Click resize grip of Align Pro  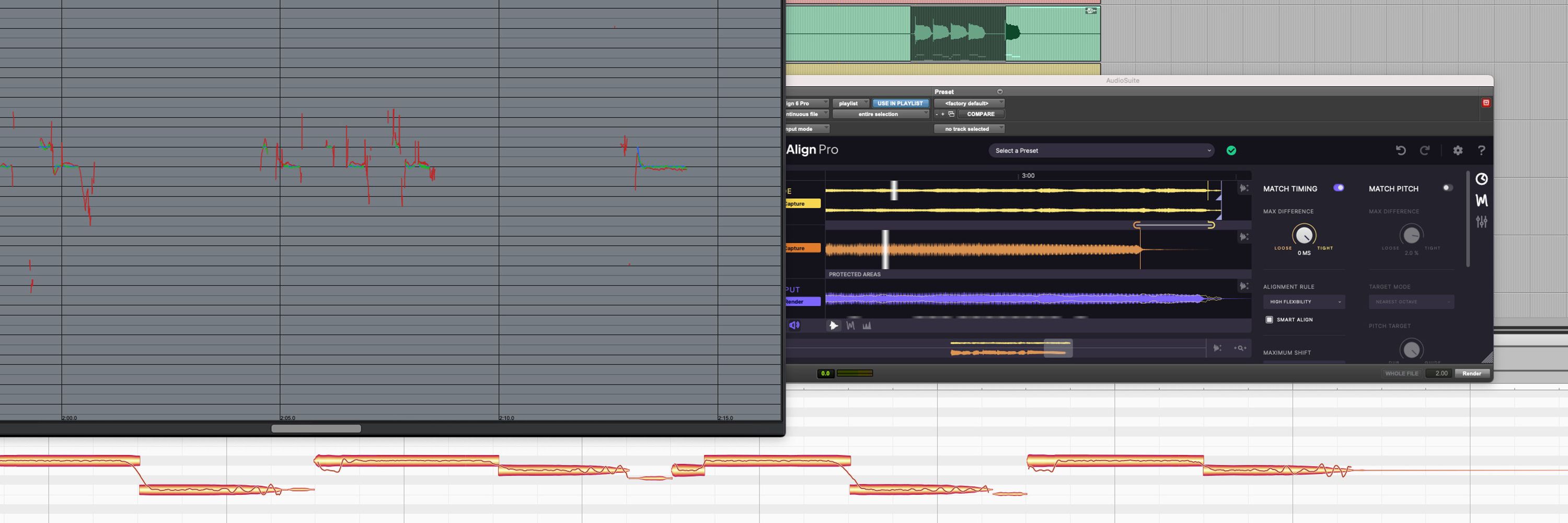[1486, 357]
